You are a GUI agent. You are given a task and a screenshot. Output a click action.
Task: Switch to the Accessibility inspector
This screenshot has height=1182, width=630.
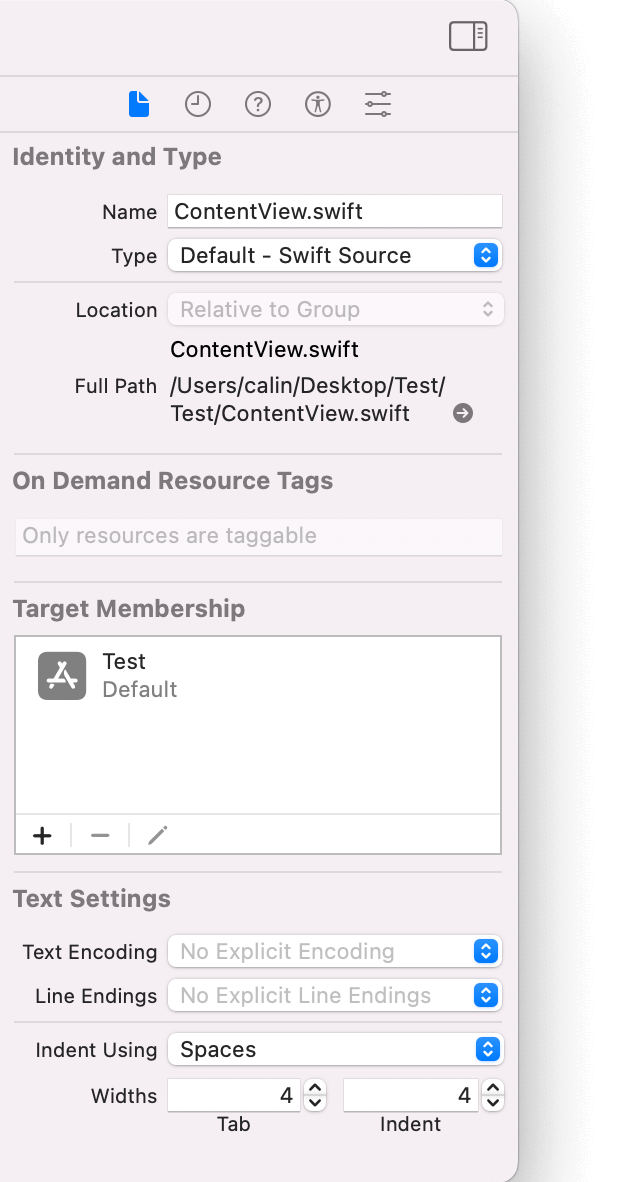[x=318, y=104]
